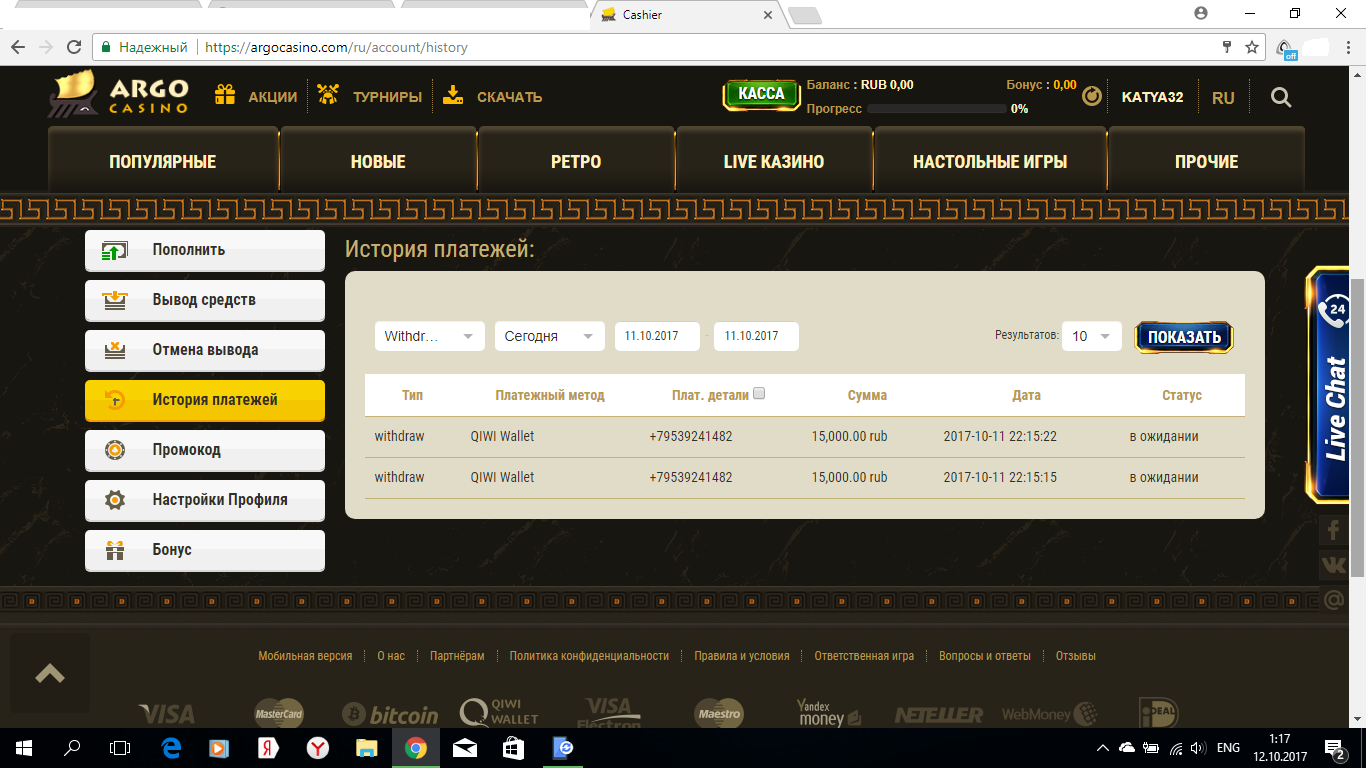
Task: Click the start date field 11.10.2017
Action: pos(657,337)
